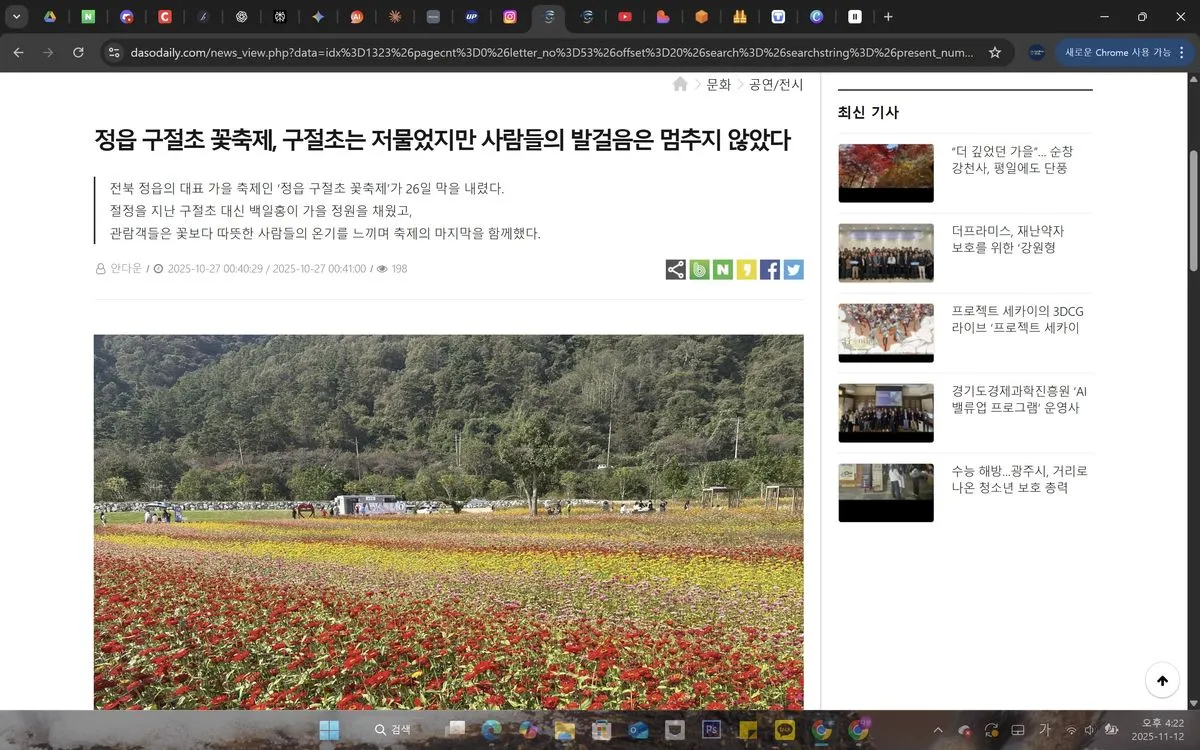1200x750 pixels.
Task: Bookmark this page with star icon
Action: pyautogui.click(x=994, y=52)
